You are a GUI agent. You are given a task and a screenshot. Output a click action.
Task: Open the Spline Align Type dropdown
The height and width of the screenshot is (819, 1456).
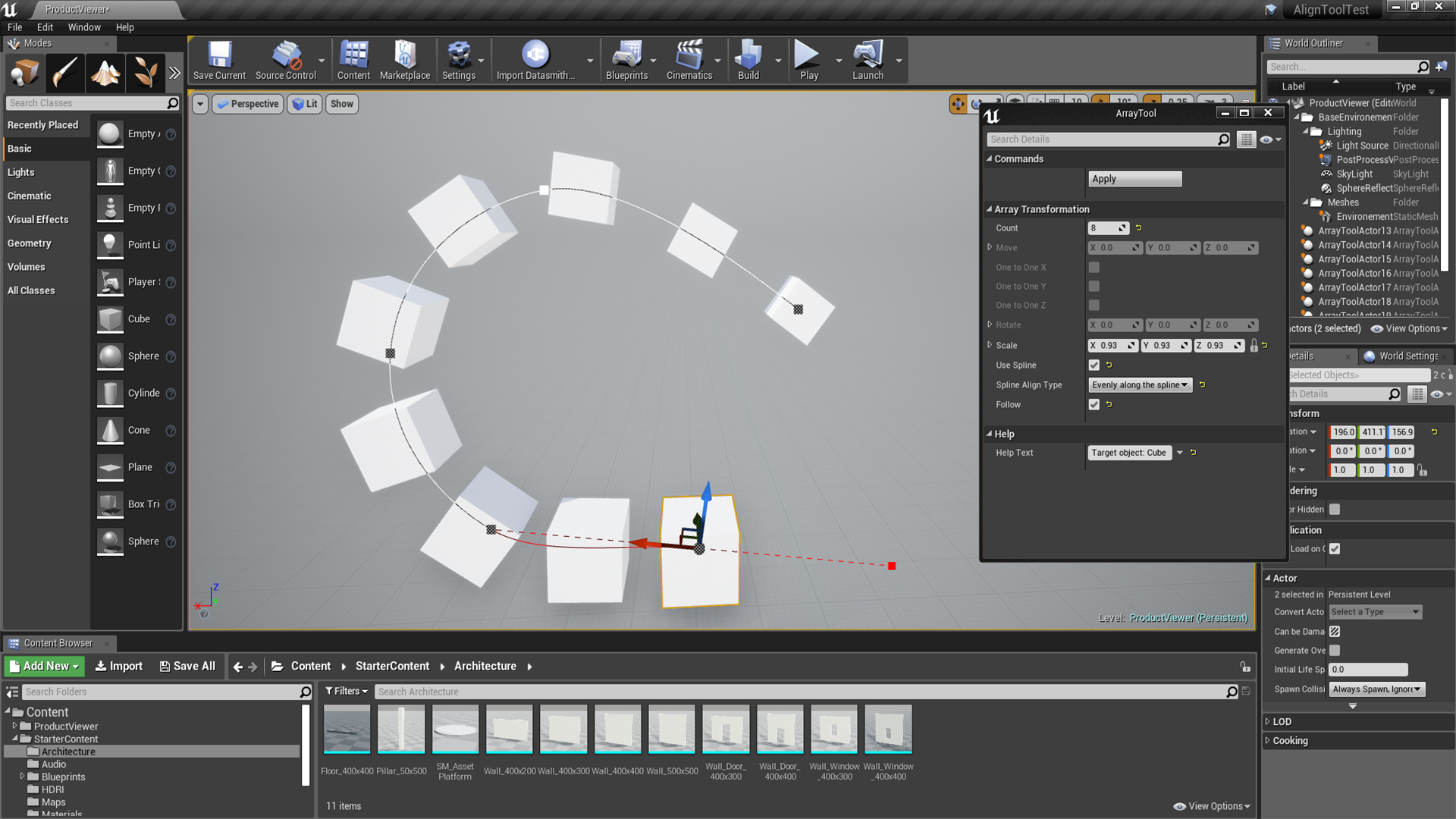1140,384
